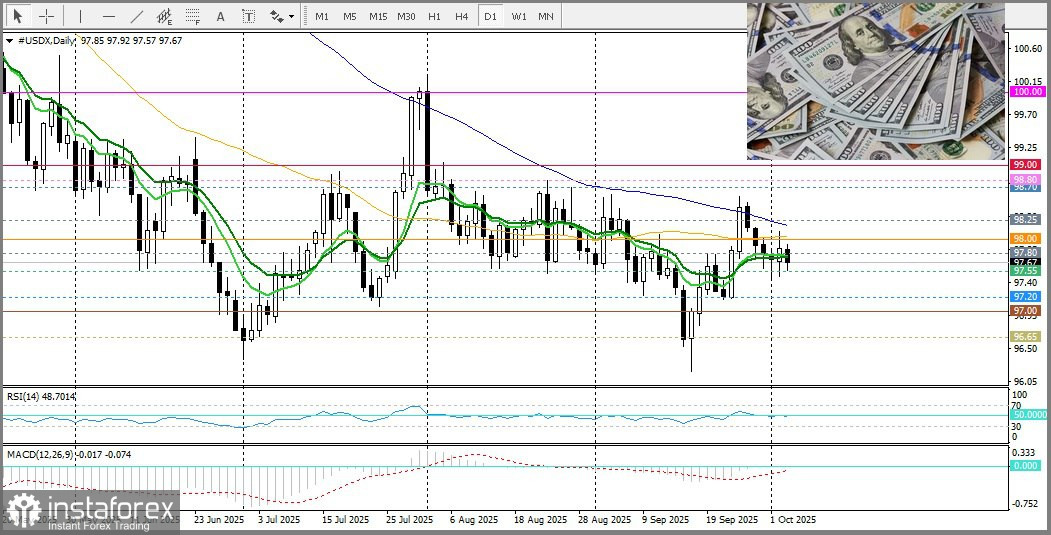Pick the Fibonacci retracement tool
The image size is (1051, 535).
point(193,16)
